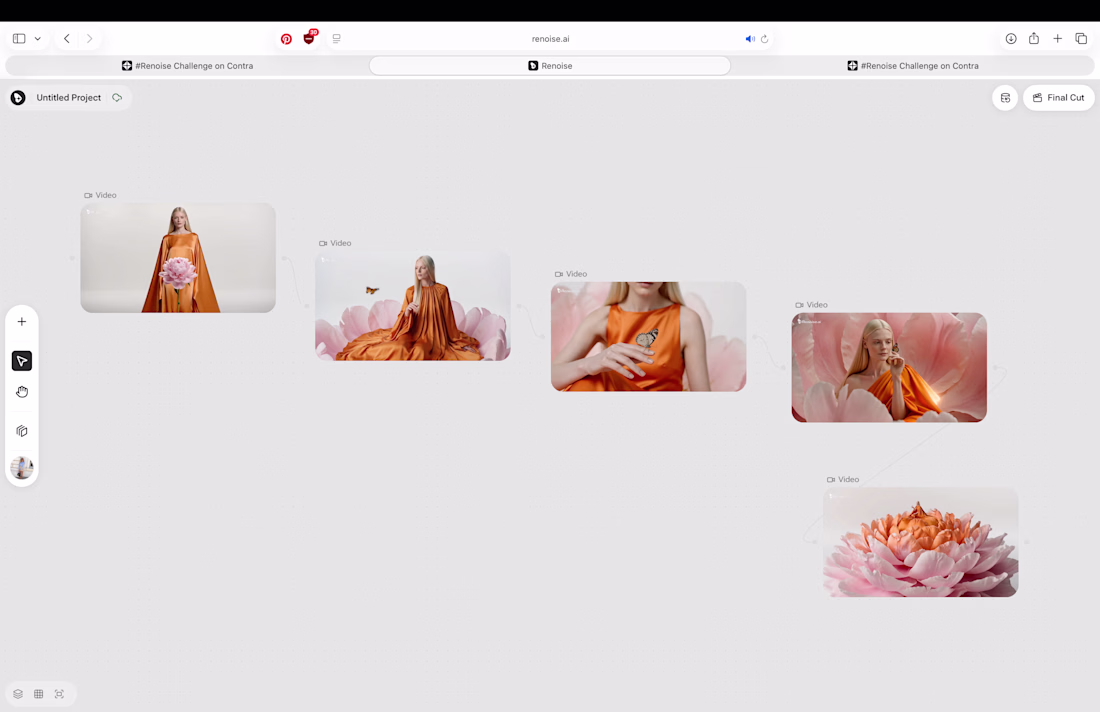Open the red ad blocker extension icon
The height and width of the screenshot is (712, 1100).
[309, 38]
